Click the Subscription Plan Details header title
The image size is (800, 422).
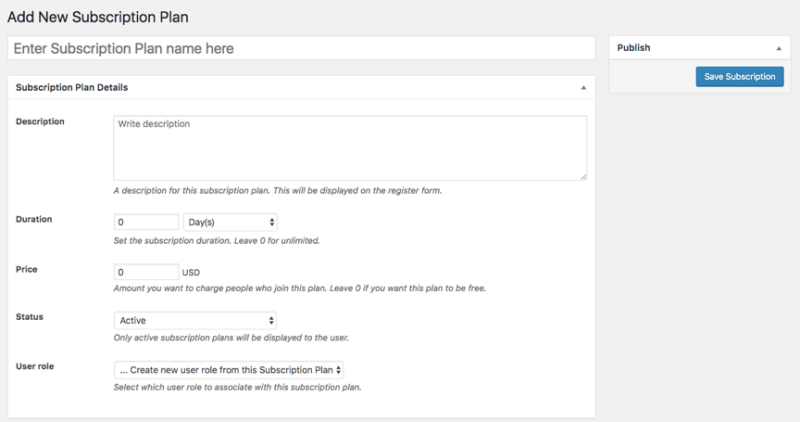(72, 88)
